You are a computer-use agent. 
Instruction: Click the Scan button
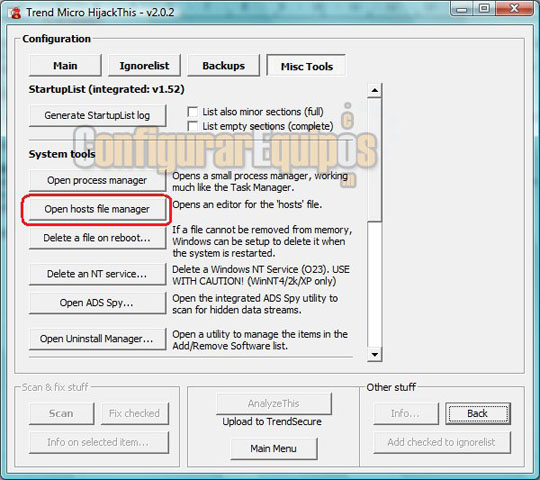click(x=61, y=413)
